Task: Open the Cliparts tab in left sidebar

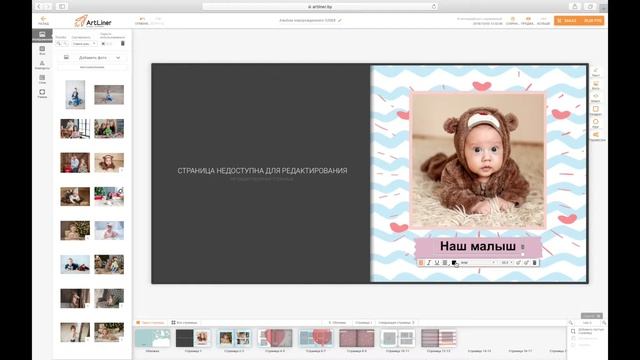Action: [x=42, y=65]
